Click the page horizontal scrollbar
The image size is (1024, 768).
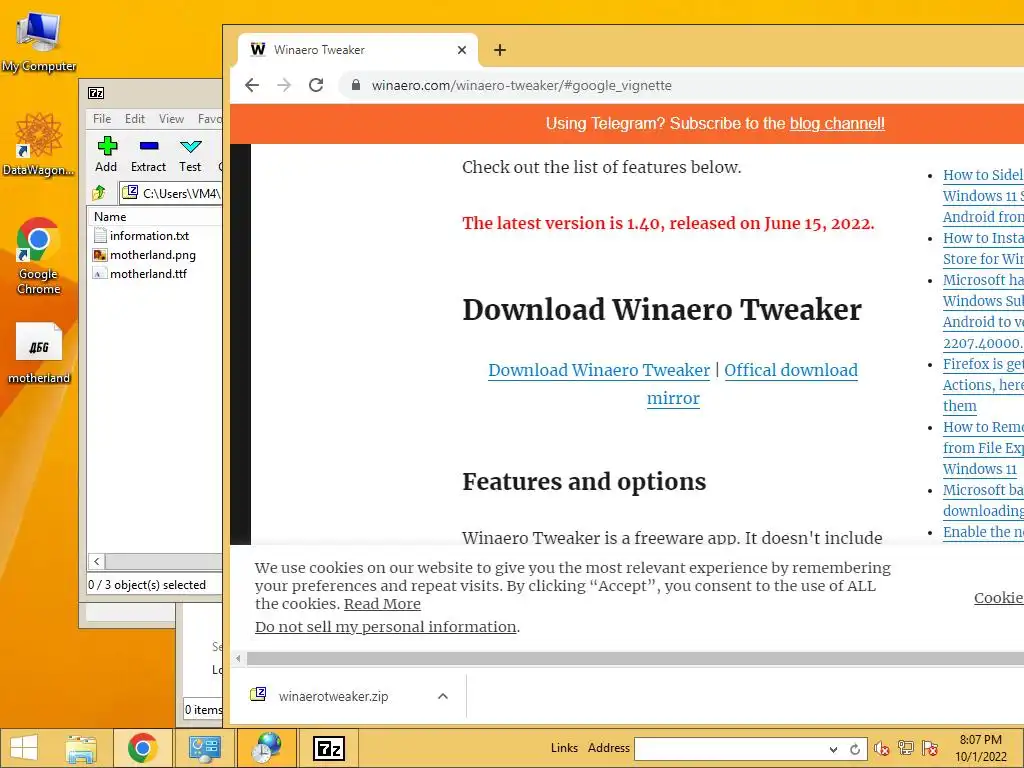635,658
